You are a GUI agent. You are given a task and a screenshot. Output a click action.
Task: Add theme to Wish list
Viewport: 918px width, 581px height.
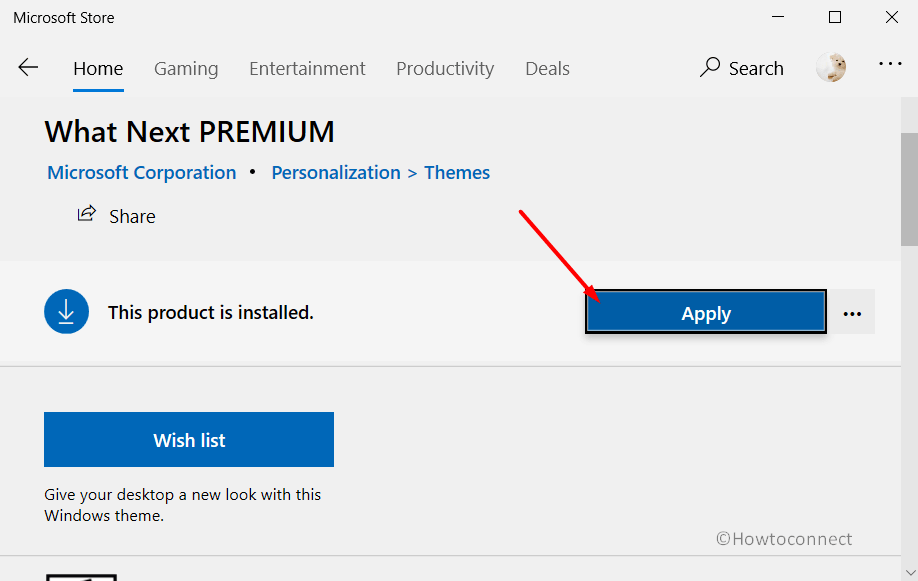point(189,440)
